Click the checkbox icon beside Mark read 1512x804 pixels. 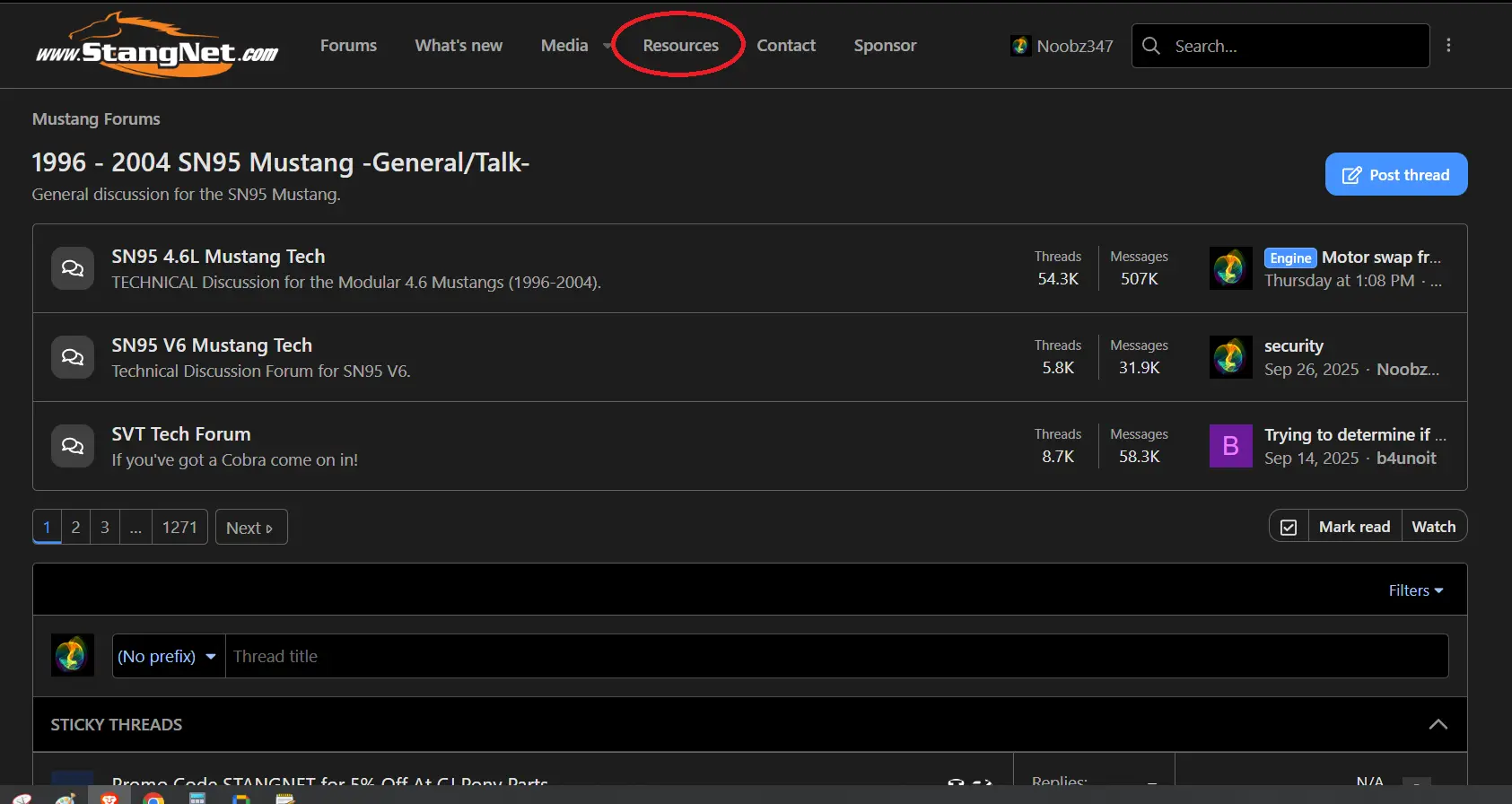pos(1289,527)
